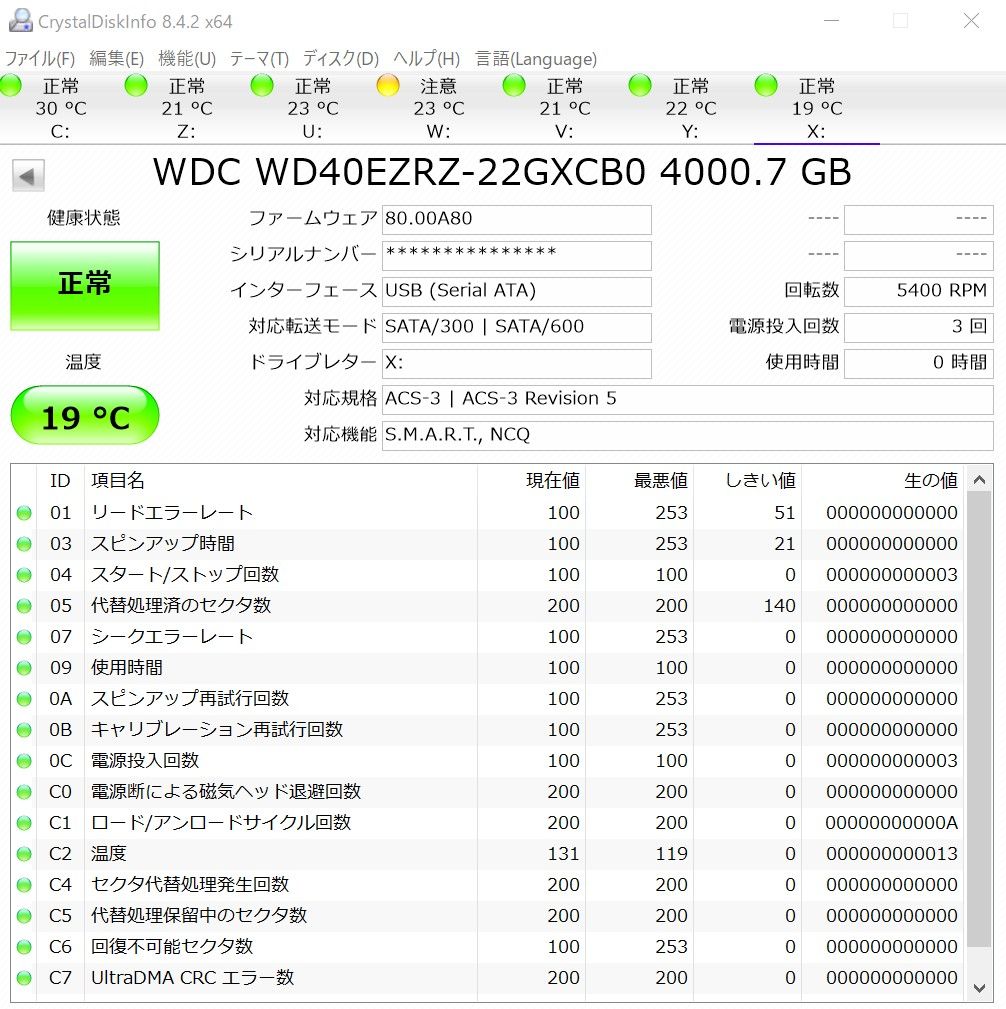Go to previous disk with left arrow
This screenshot has height=1009, width=1006.
[x=28, y=176]
